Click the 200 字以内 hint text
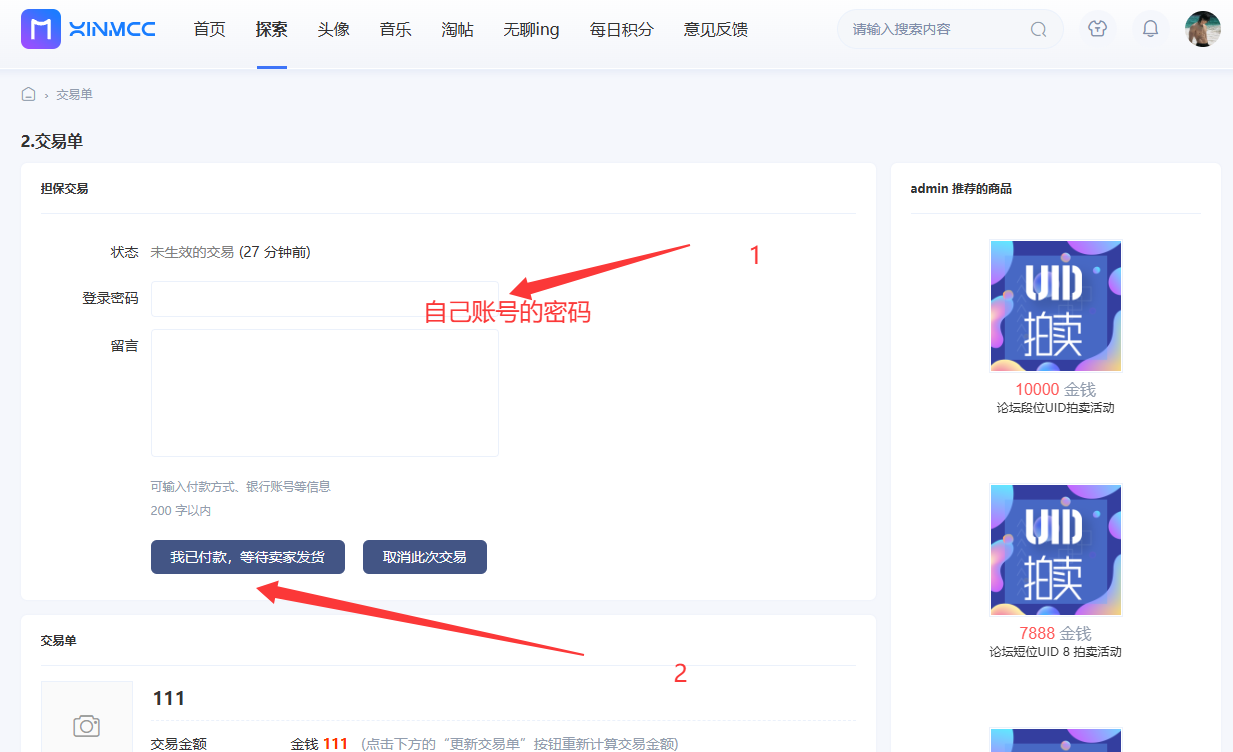The image size is (1233, 752). [181, 511]
